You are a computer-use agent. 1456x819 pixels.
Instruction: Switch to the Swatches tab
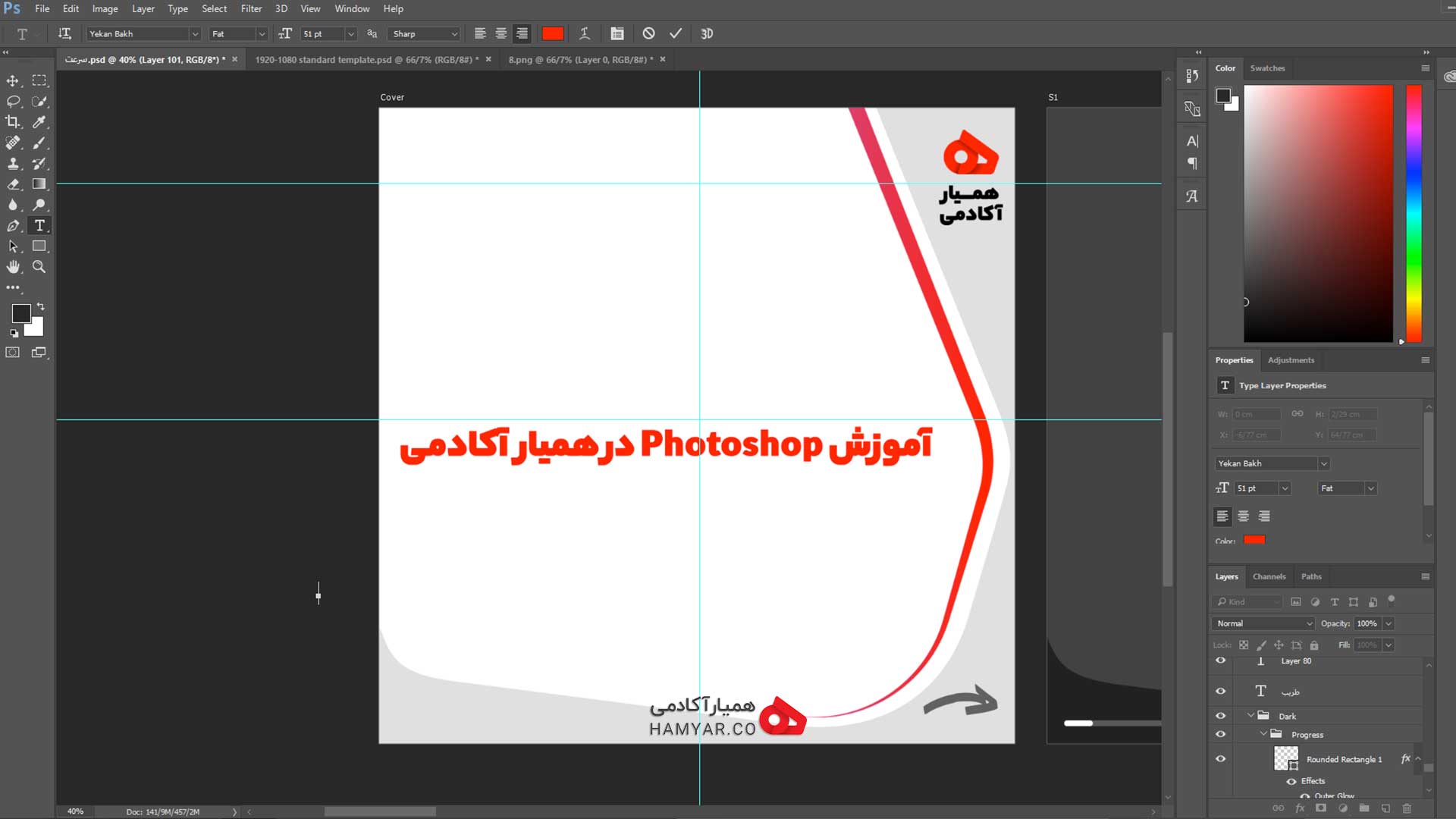point(1267,68)
